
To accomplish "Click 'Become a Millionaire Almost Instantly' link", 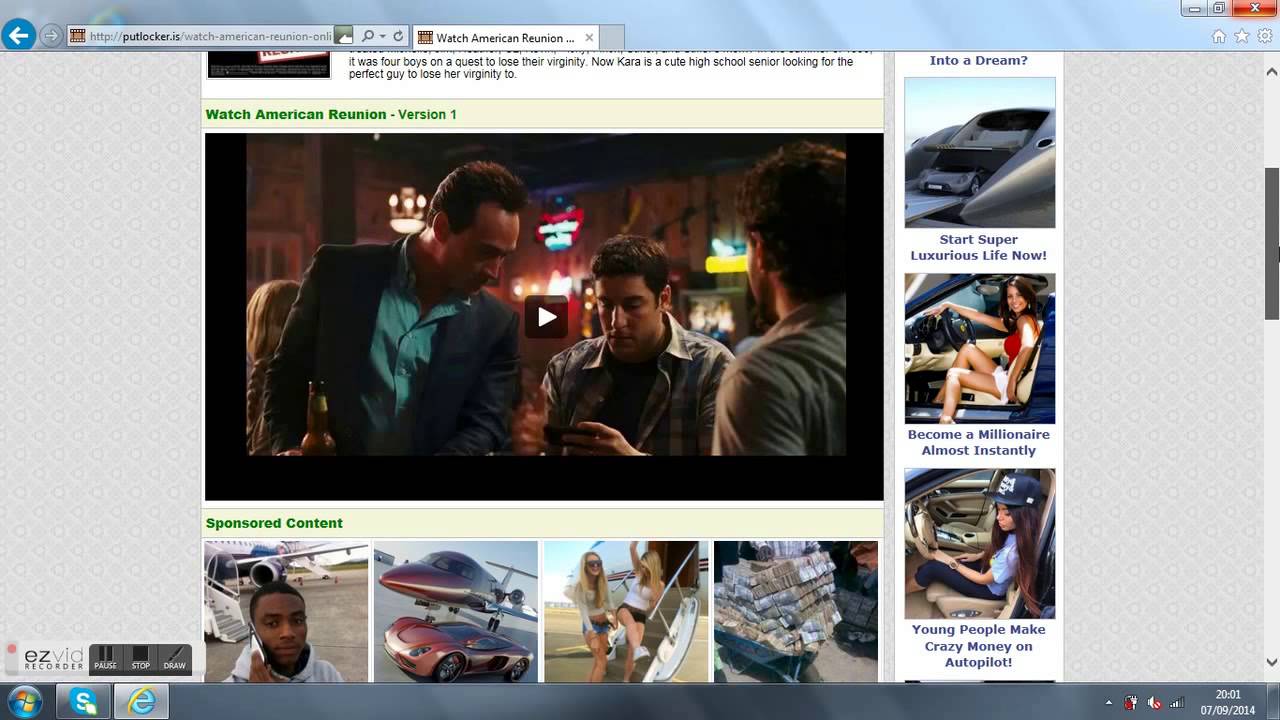I will coord(979,442).
